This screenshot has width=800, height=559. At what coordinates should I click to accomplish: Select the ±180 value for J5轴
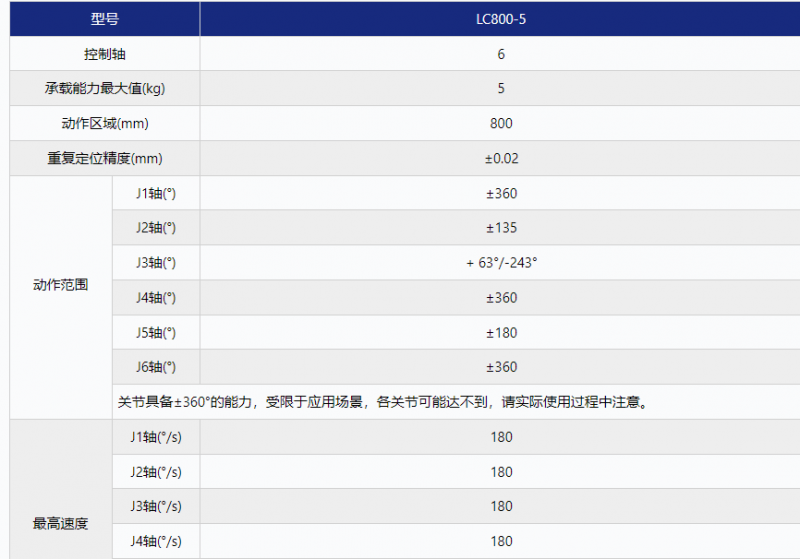point(502,332)
